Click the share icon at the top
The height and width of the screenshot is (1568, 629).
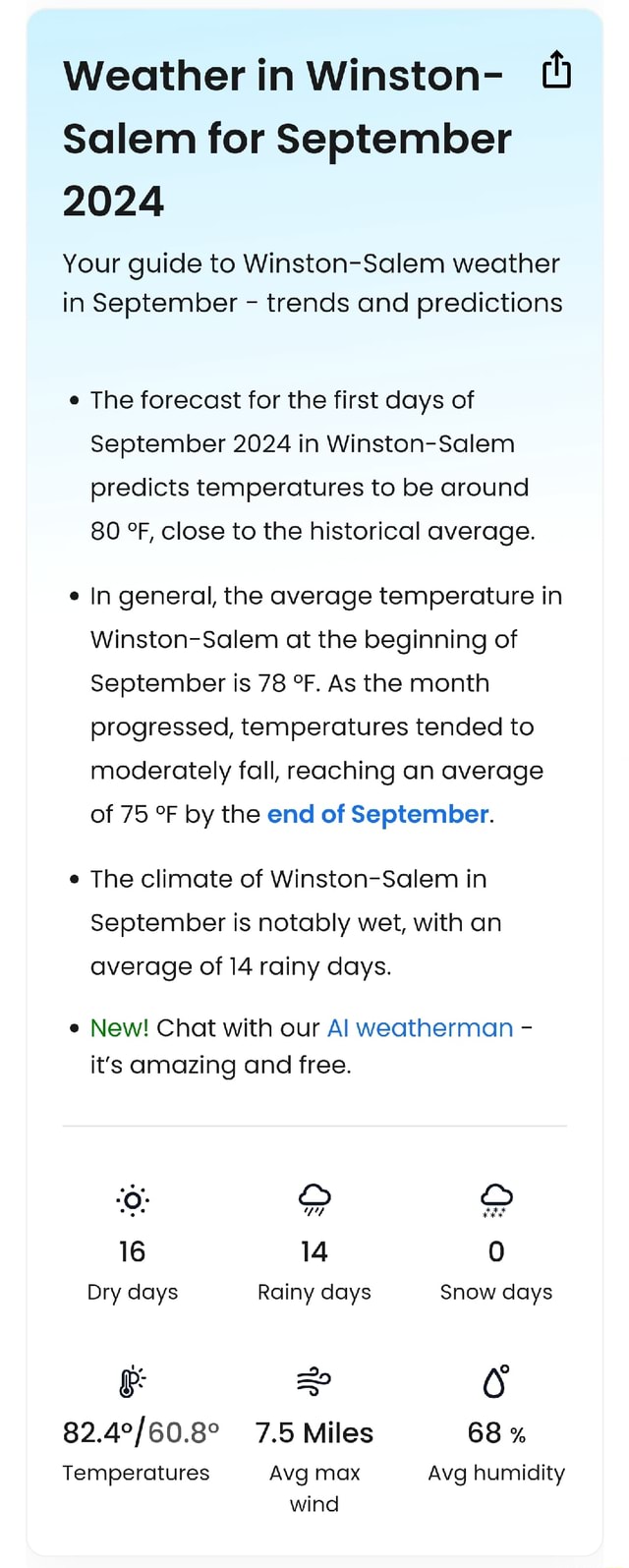tap(557, 70)
